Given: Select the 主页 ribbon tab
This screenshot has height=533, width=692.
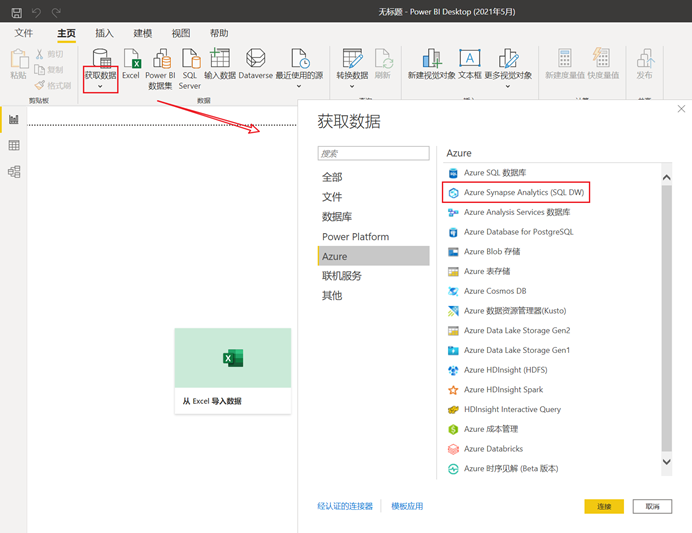Looking at the screenshot, I should 66,33.
